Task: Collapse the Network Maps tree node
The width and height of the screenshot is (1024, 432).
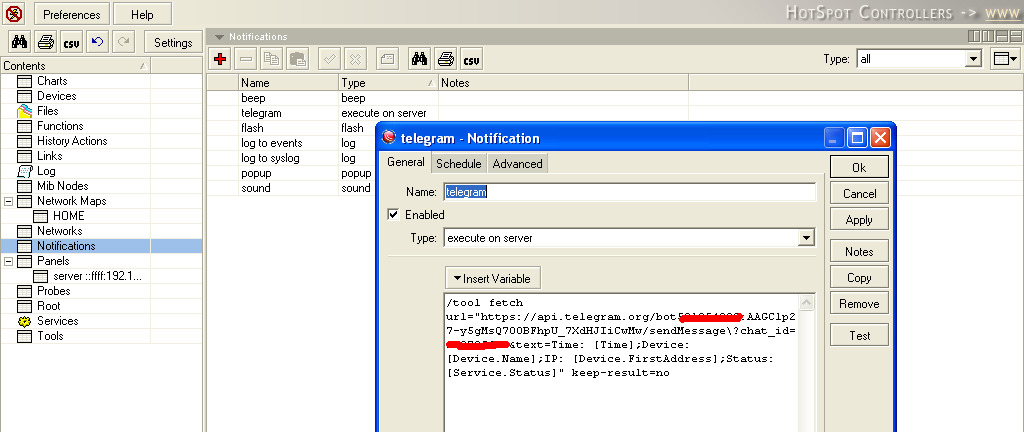Action: point(8,201)
